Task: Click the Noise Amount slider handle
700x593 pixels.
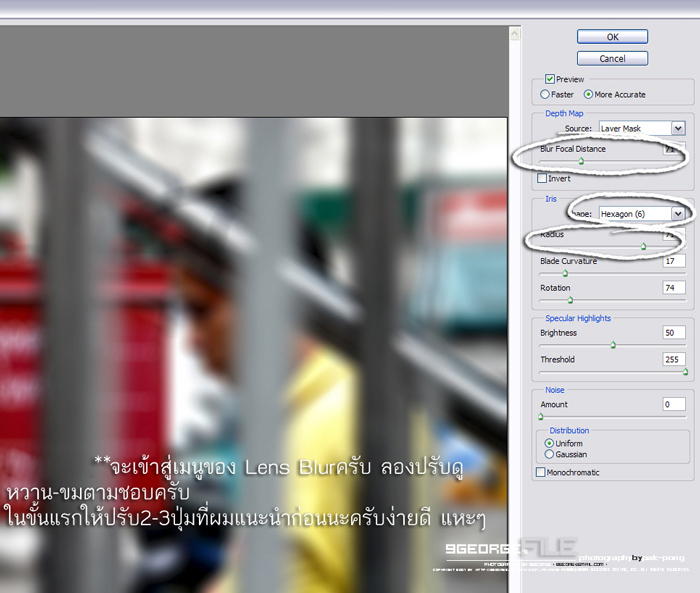Action: pyautogui.click(x=541, y=417)
